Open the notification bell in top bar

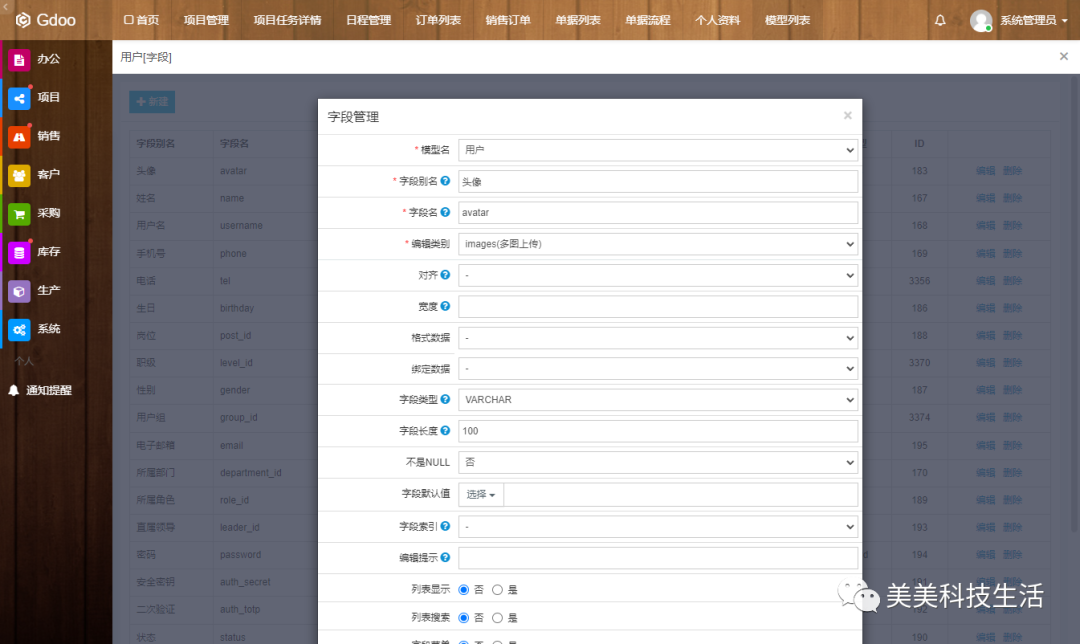941,19
